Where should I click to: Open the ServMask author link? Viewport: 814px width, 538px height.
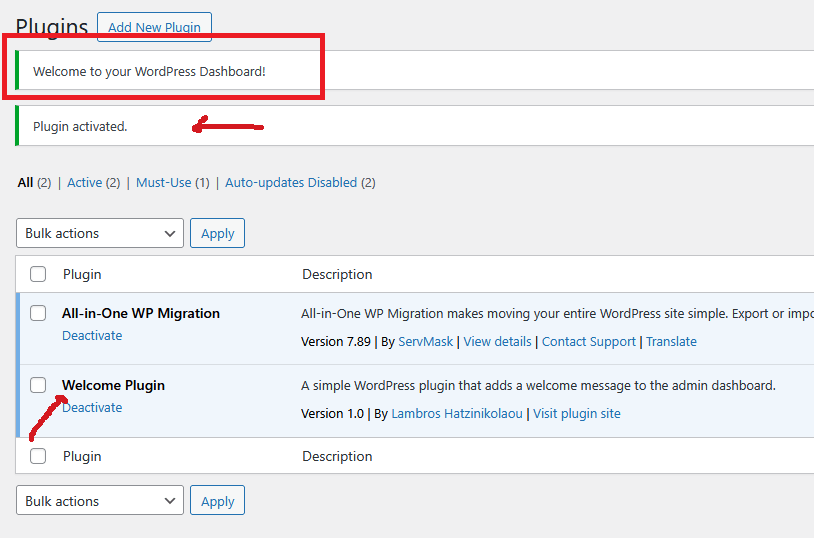pyautogui.click(x=426, y=342)
